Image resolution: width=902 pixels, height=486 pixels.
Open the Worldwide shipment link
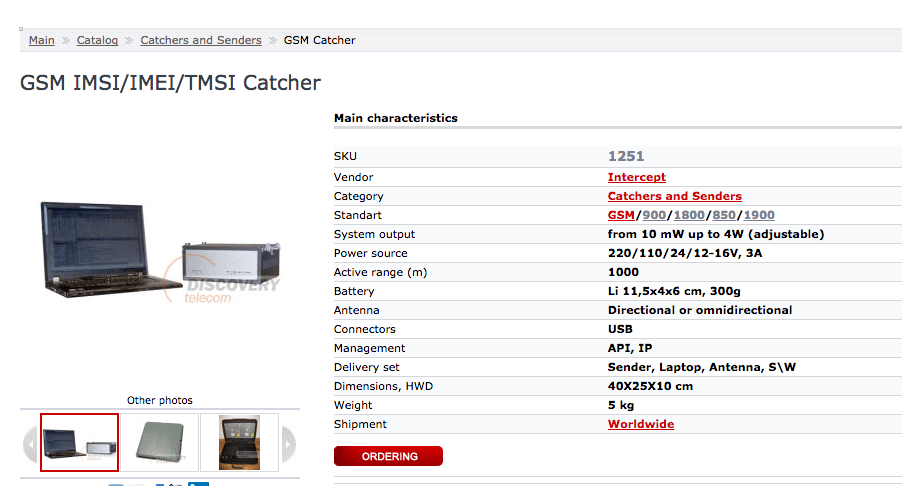tap(641, 424)
